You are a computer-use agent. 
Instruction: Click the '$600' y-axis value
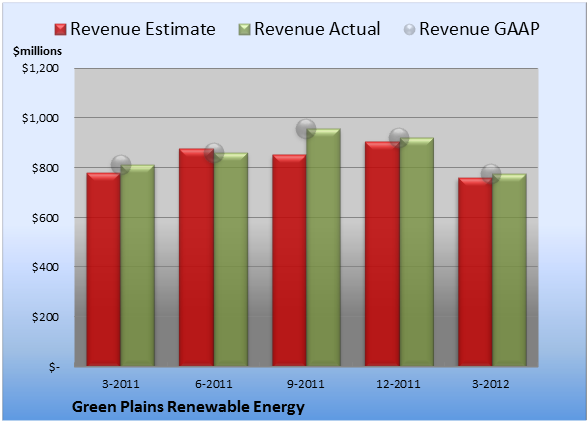45,218
